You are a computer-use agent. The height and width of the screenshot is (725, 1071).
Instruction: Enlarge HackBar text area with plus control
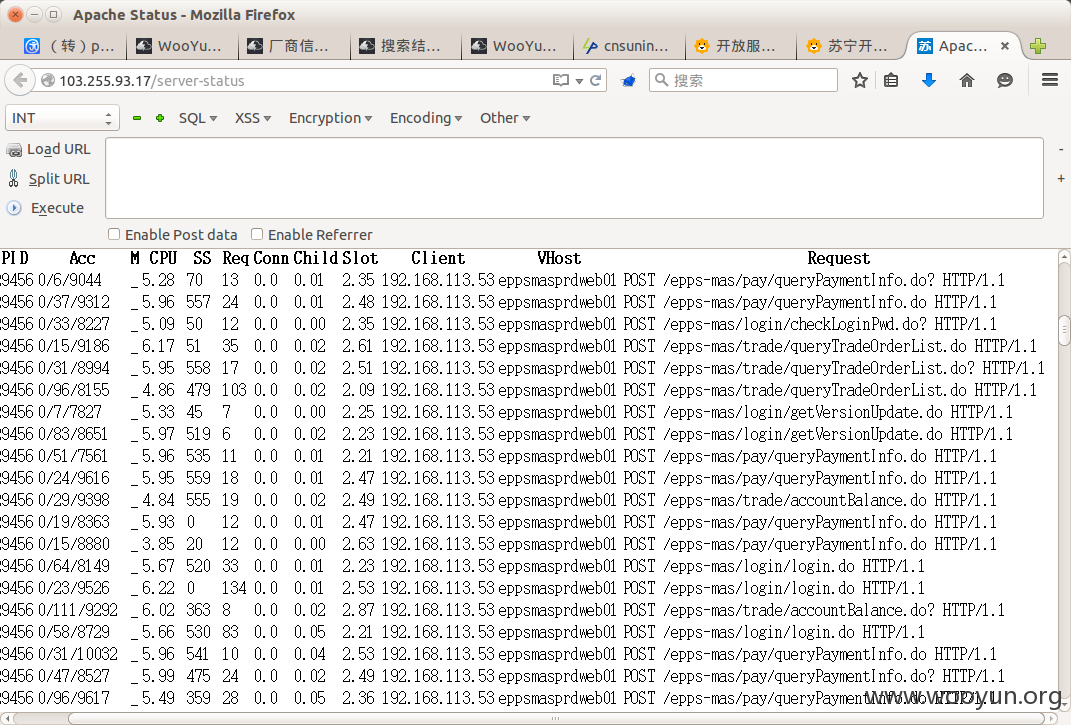coord(1061,178)
